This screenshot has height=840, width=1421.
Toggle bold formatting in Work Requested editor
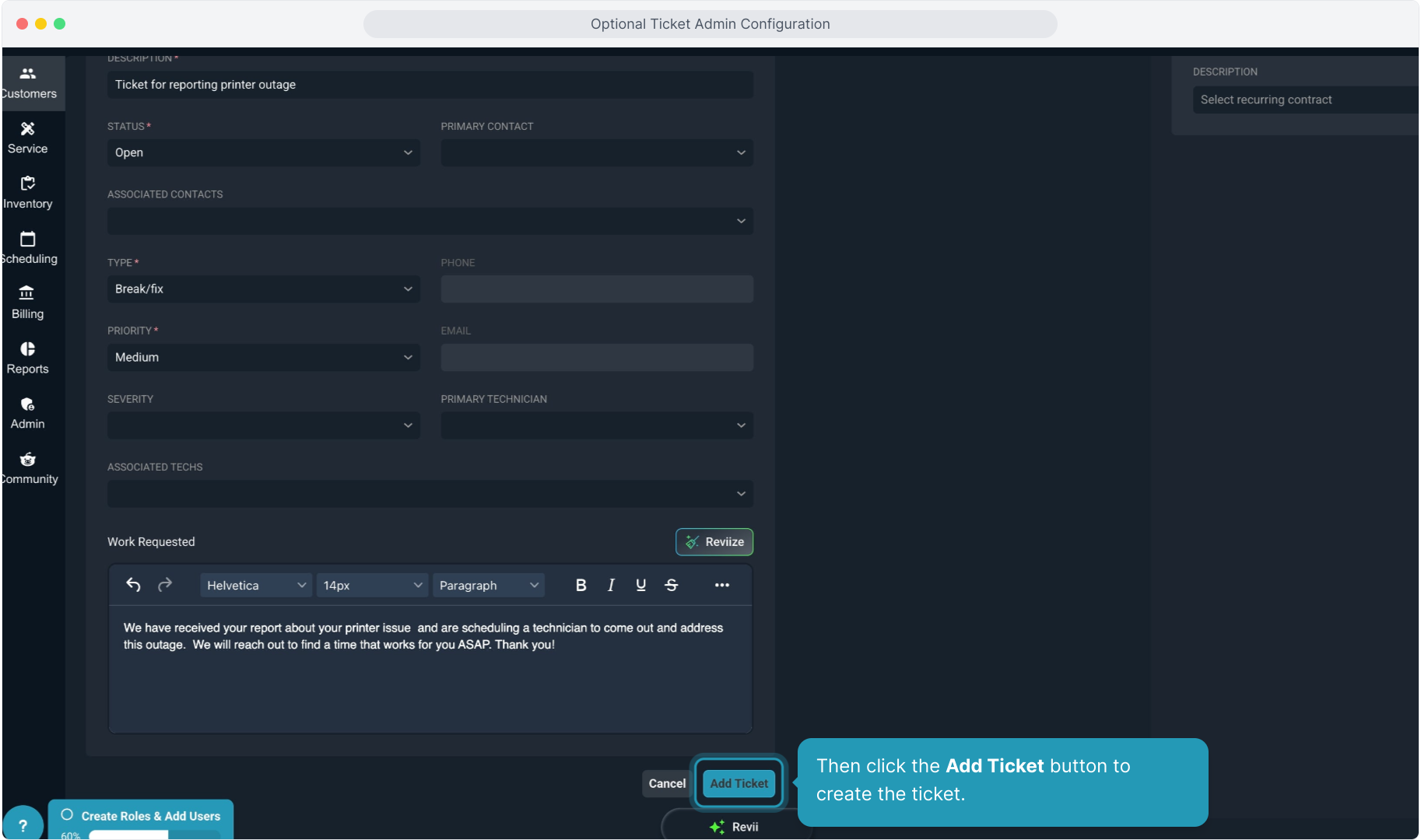[581, 585]
